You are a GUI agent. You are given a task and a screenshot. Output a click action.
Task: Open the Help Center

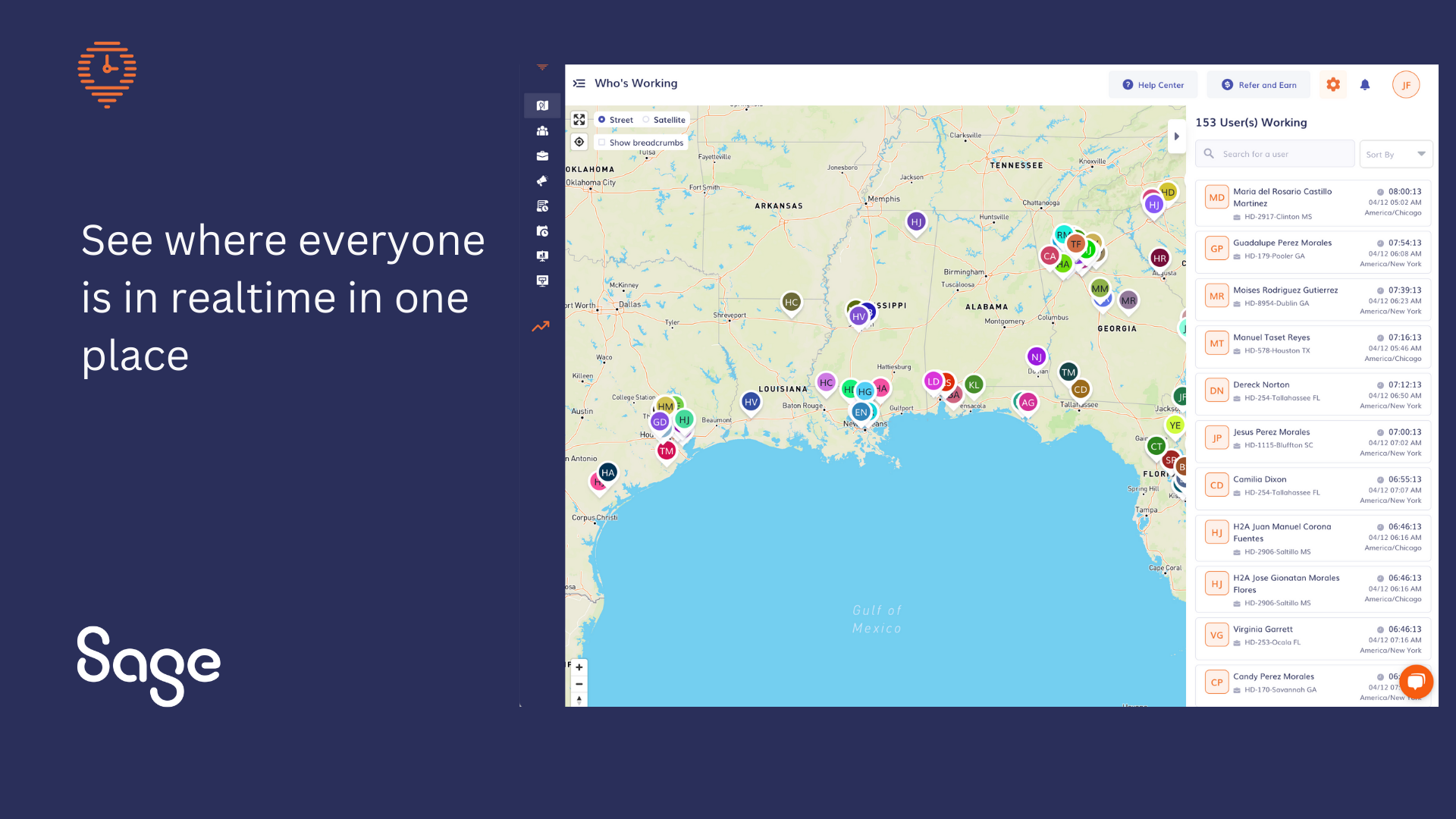(1153, 85)
